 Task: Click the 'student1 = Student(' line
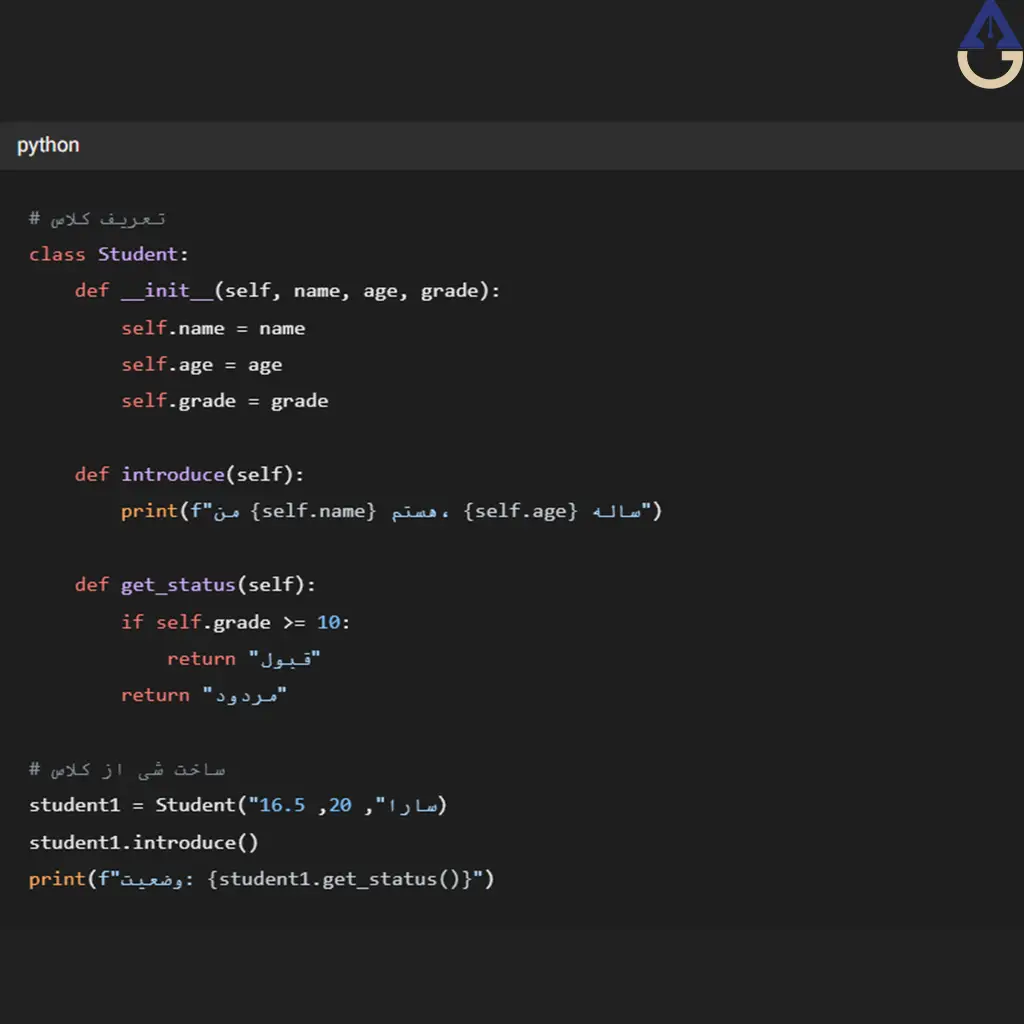coord(238,805)
